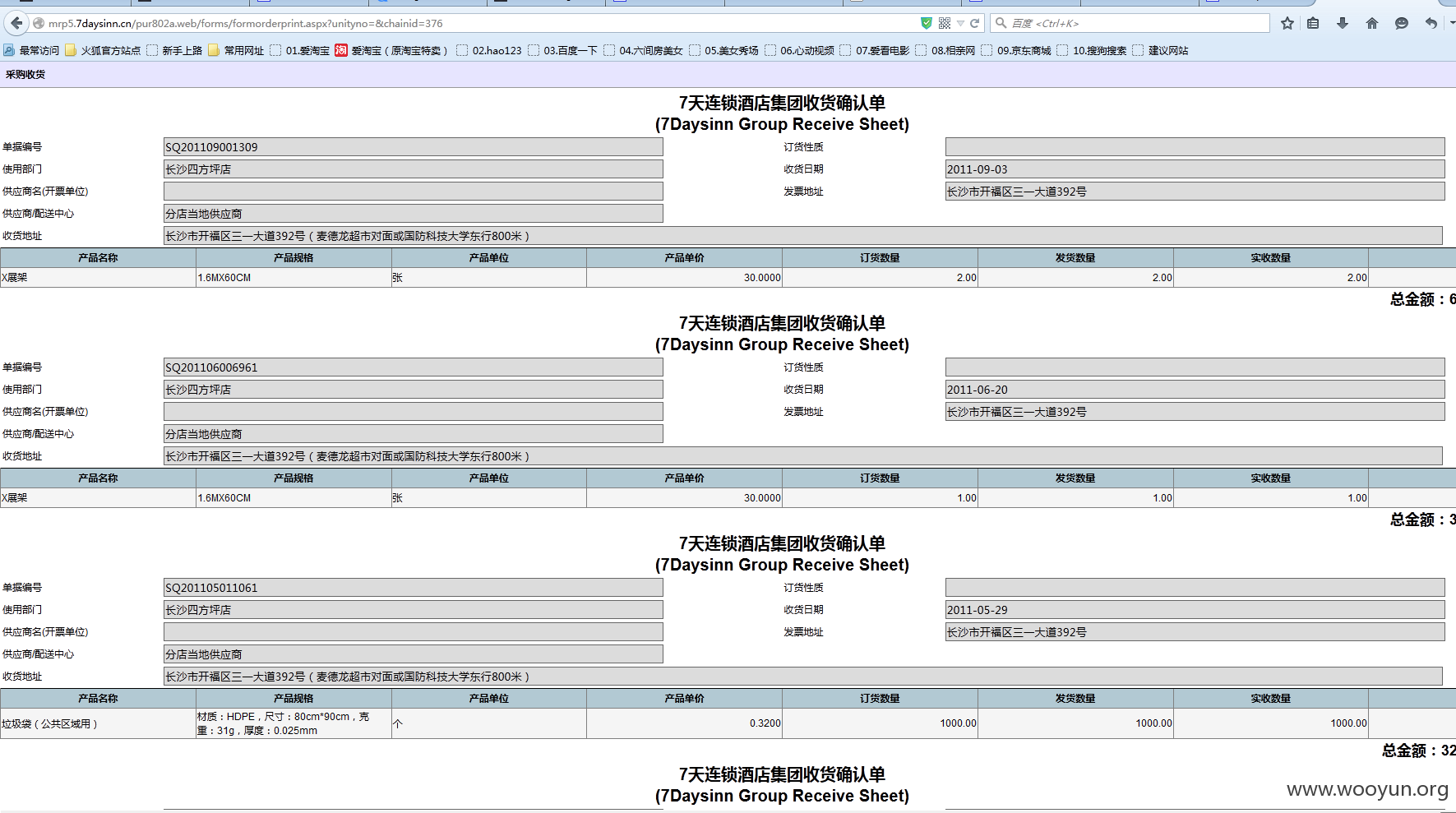Screen dimensions: 1456x813
Task: Click the 垃圾袋（公共区域用） product cell
Action: click(x=98, y=724)
